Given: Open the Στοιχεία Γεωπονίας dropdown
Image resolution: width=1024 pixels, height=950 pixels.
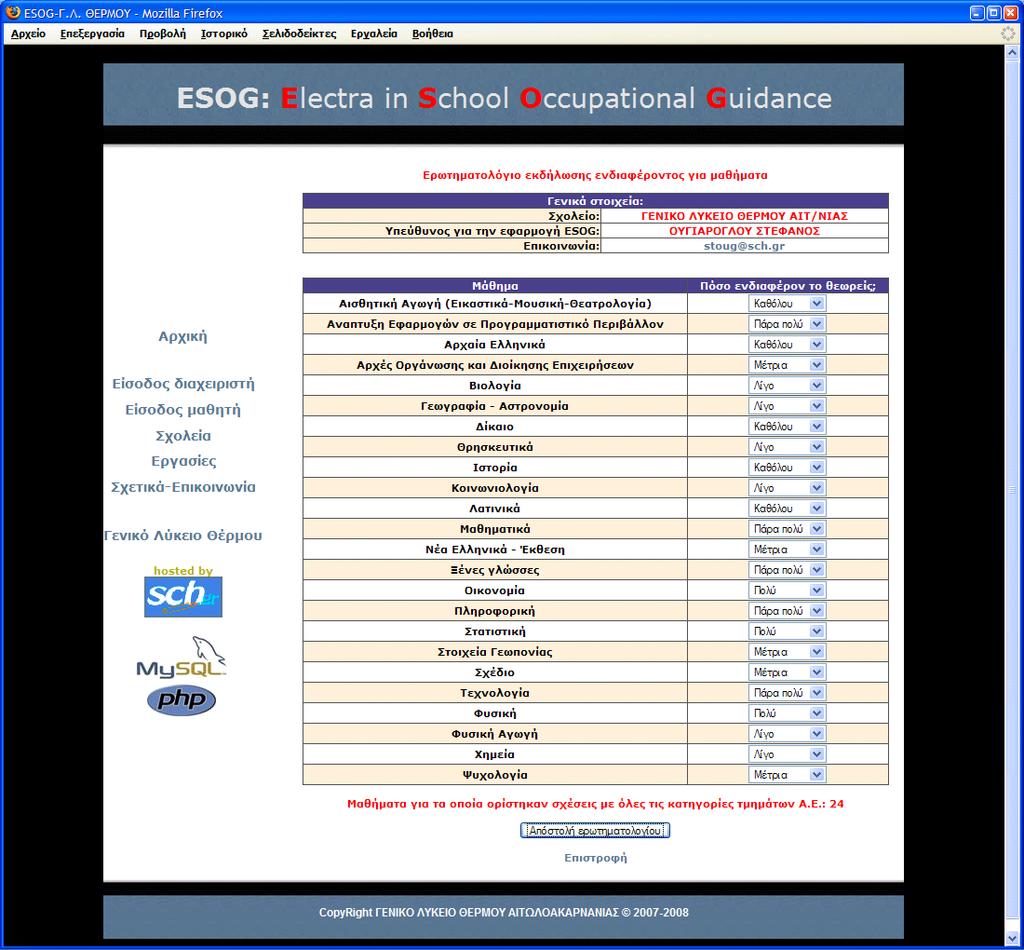Looking at the screenshot, I should [x=787, y=652].
